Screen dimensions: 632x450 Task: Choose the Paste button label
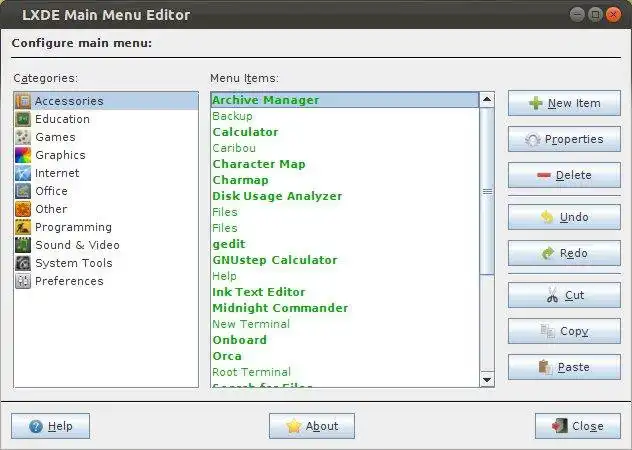point(574,367)
